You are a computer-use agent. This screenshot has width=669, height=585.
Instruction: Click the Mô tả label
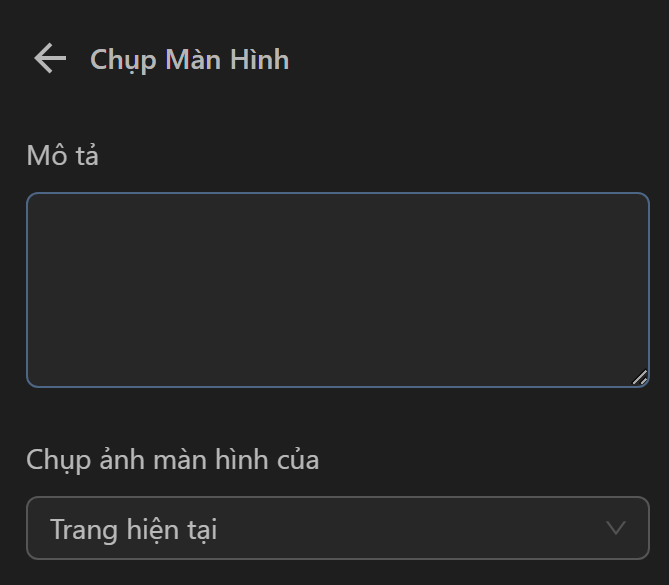click(x=62, y=156)
